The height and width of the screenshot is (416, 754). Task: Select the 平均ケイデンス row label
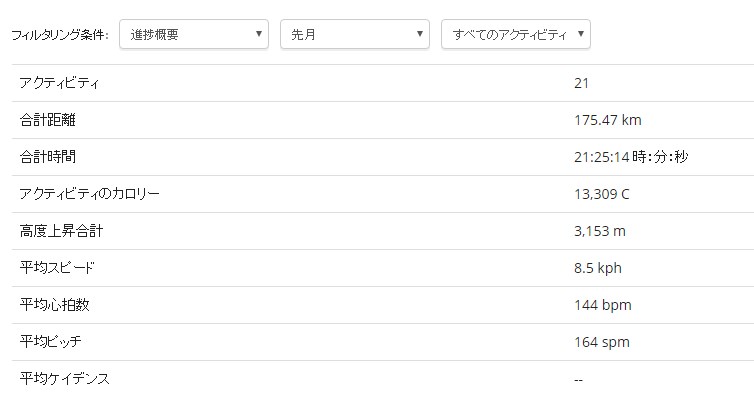click(x=64, y=379)
